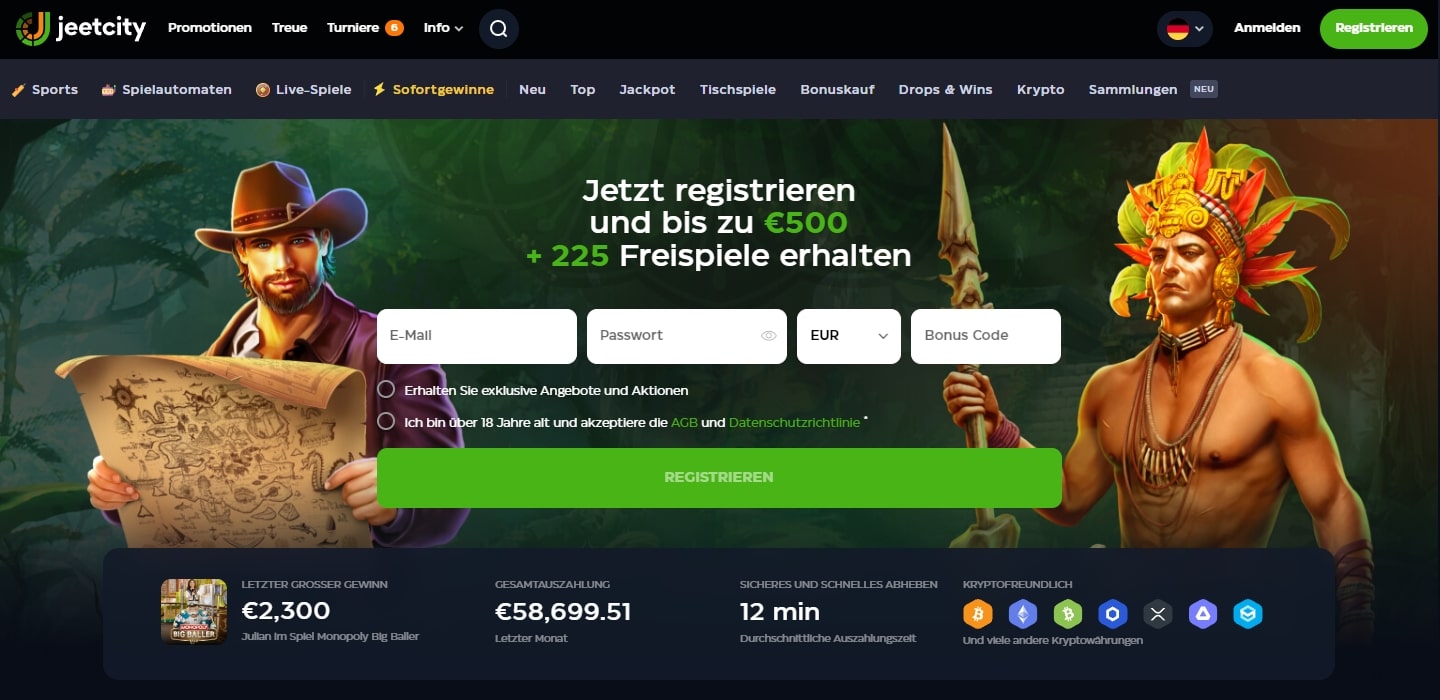Click the large green REGISTRIEREN button
This screenshot has width=1440, height=700.
tap(719, 477)
